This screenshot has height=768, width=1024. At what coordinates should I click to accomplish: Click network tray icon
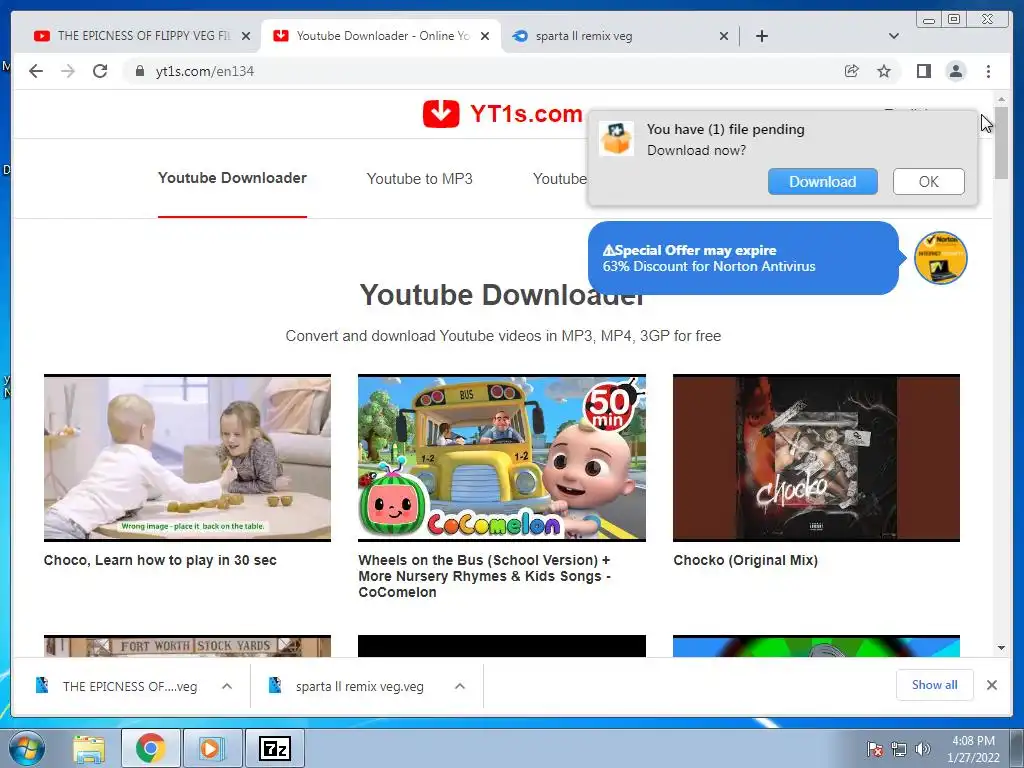[x=899, y=750]
